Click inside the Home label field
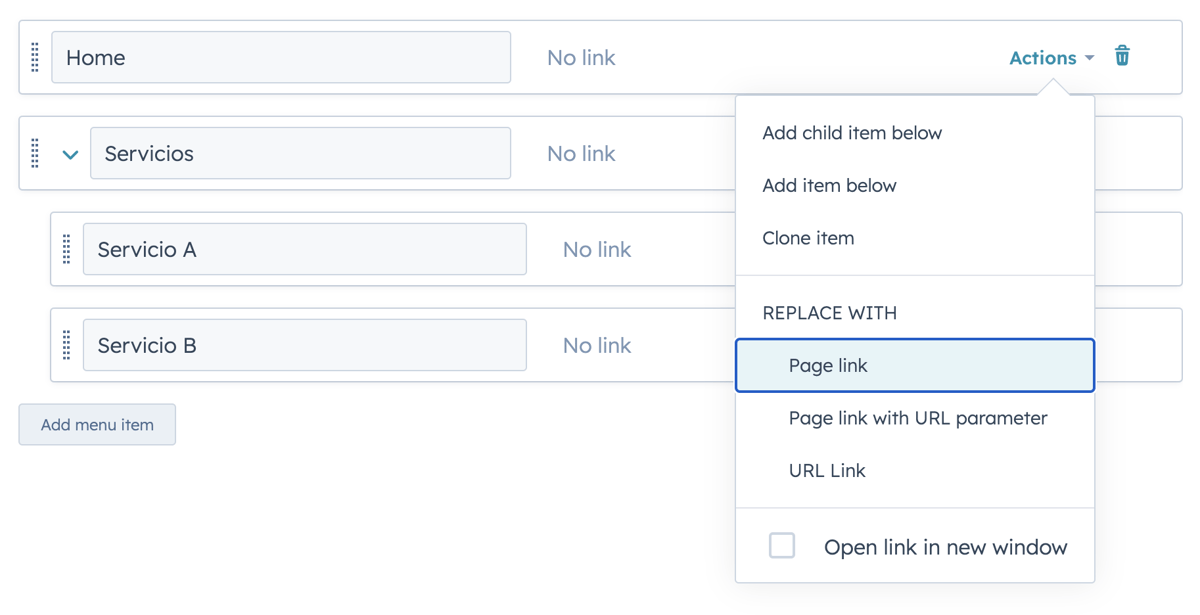This screenshot has width=1200, height=615. (280, 57)
